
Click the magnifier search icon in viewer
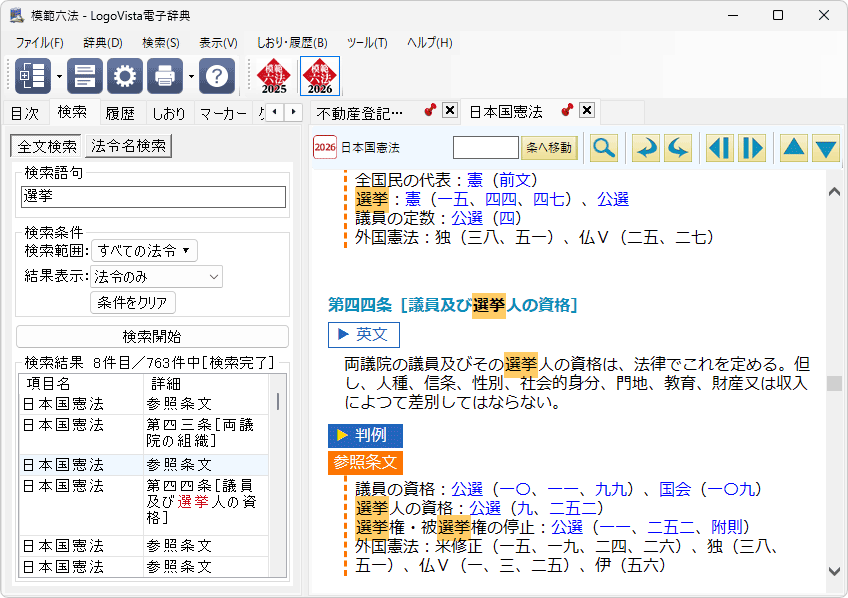click(604, 148)
